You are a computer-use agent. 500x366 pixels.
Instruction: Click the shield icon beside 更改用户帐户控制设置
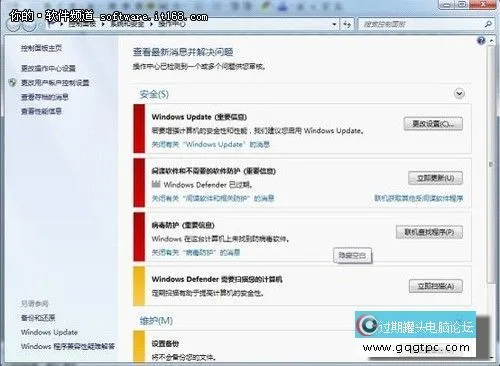coord(12,82)
